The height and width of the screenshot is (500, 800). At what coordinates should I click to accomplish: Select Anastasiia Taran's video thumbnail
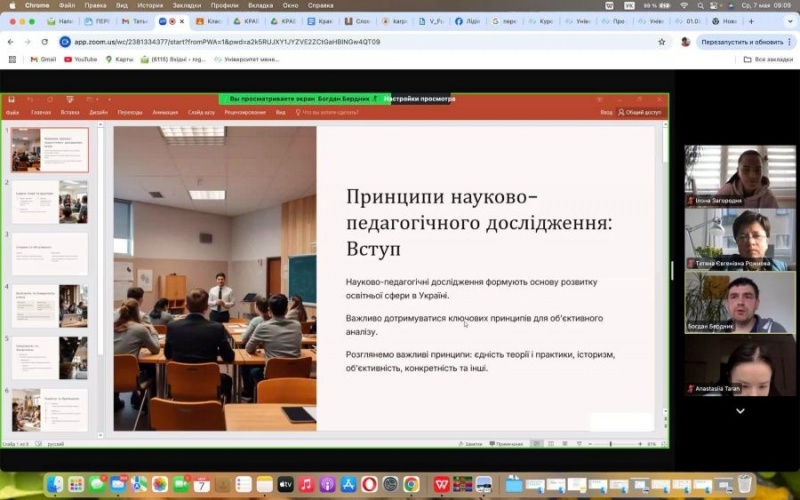[x=740, y=365]
